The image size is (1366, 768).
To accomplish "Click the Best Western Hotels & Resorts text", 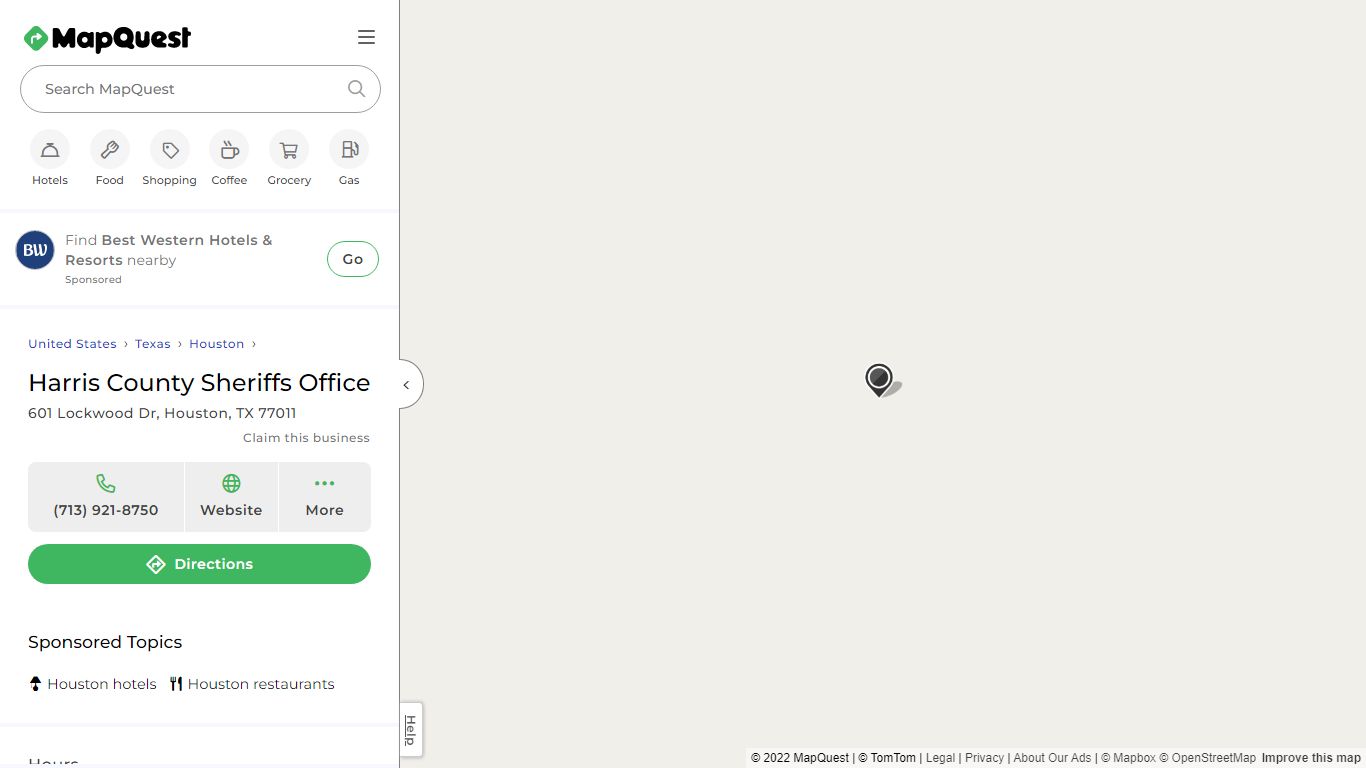I will tap(168, 250).
